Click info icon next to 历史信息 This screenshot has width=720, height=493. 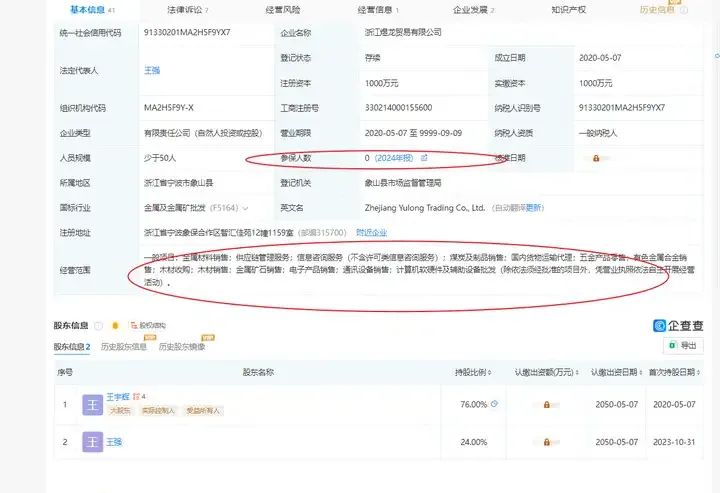tap(684, 10)
